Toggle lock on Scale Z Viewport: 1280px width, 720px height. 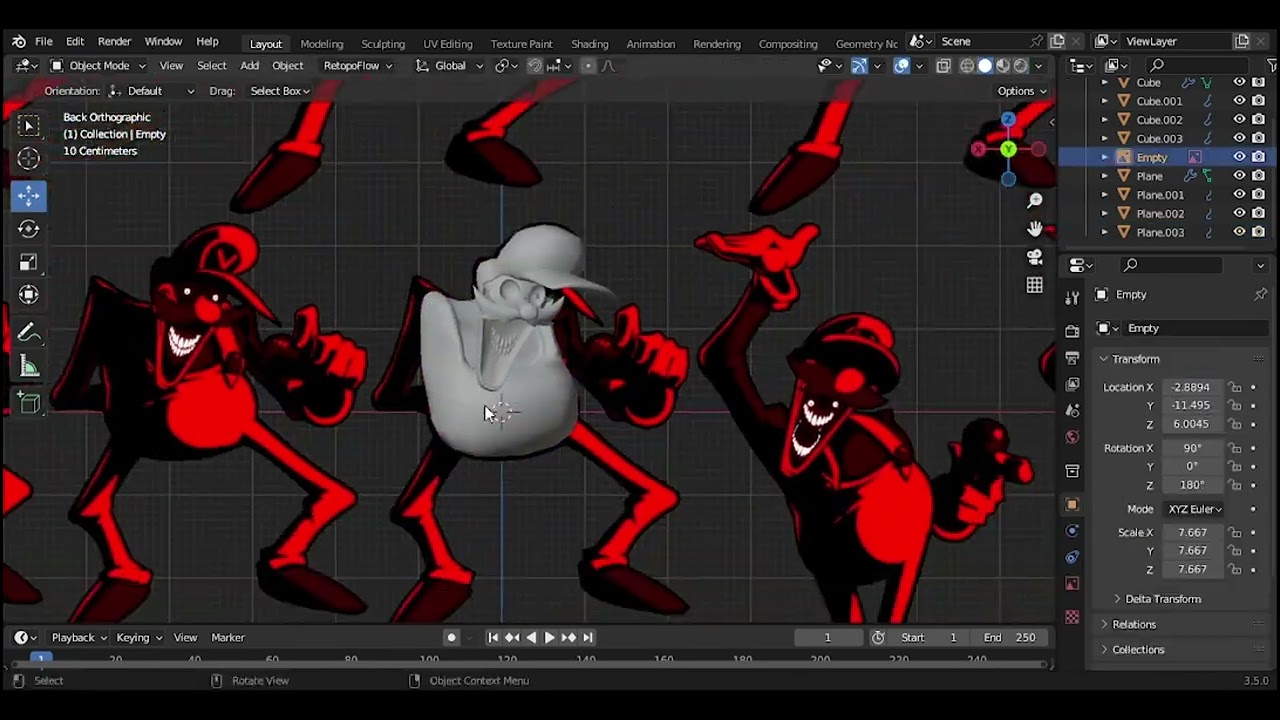coord(1236,569)
